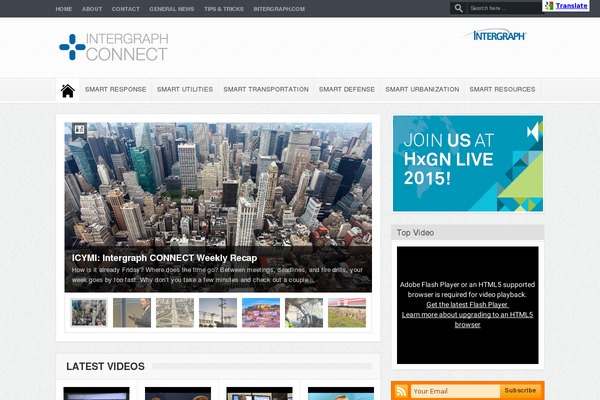Open the General News section
The image size is (600, 400).
[171, 9]
